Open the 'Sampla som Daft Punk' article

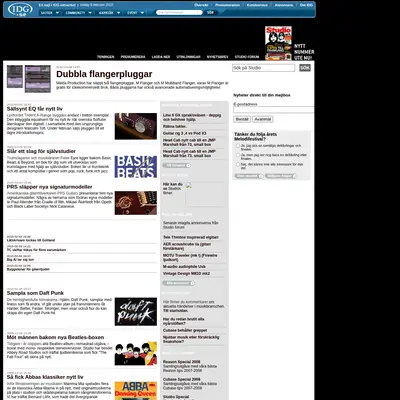[x=35, y=293]
